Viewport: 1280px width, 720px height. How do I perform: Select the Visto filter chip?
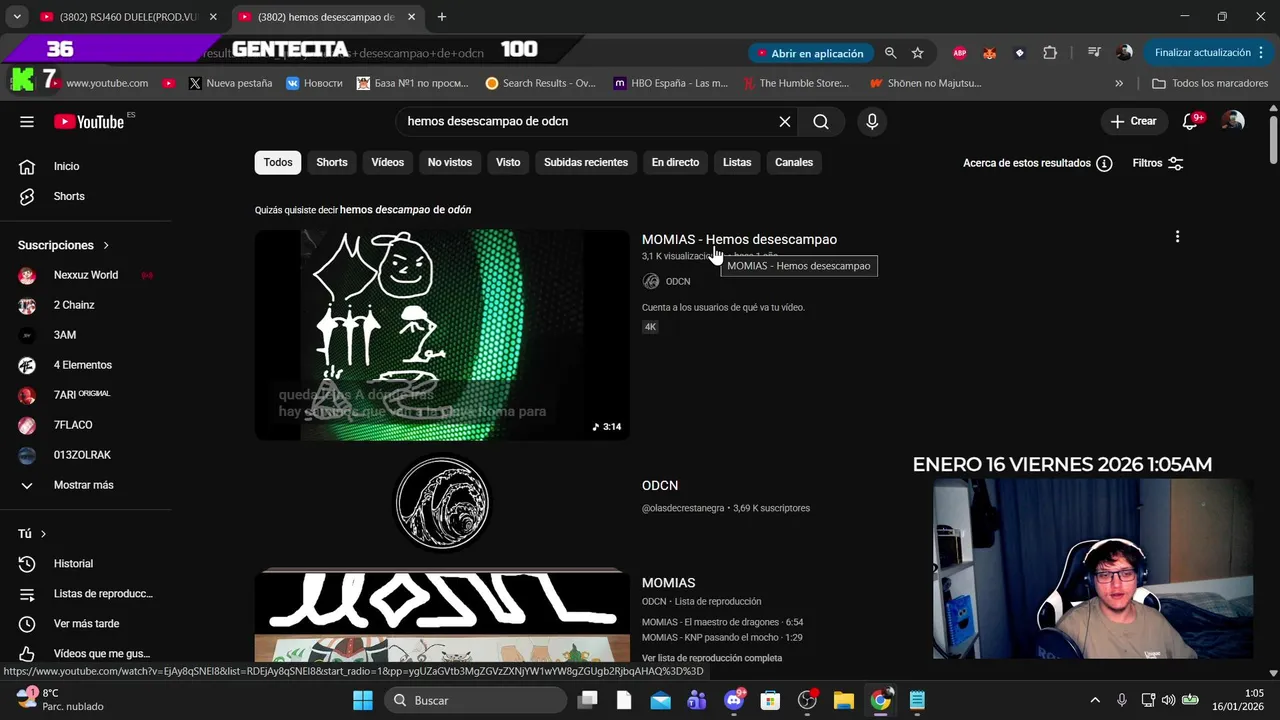point(508,162)
